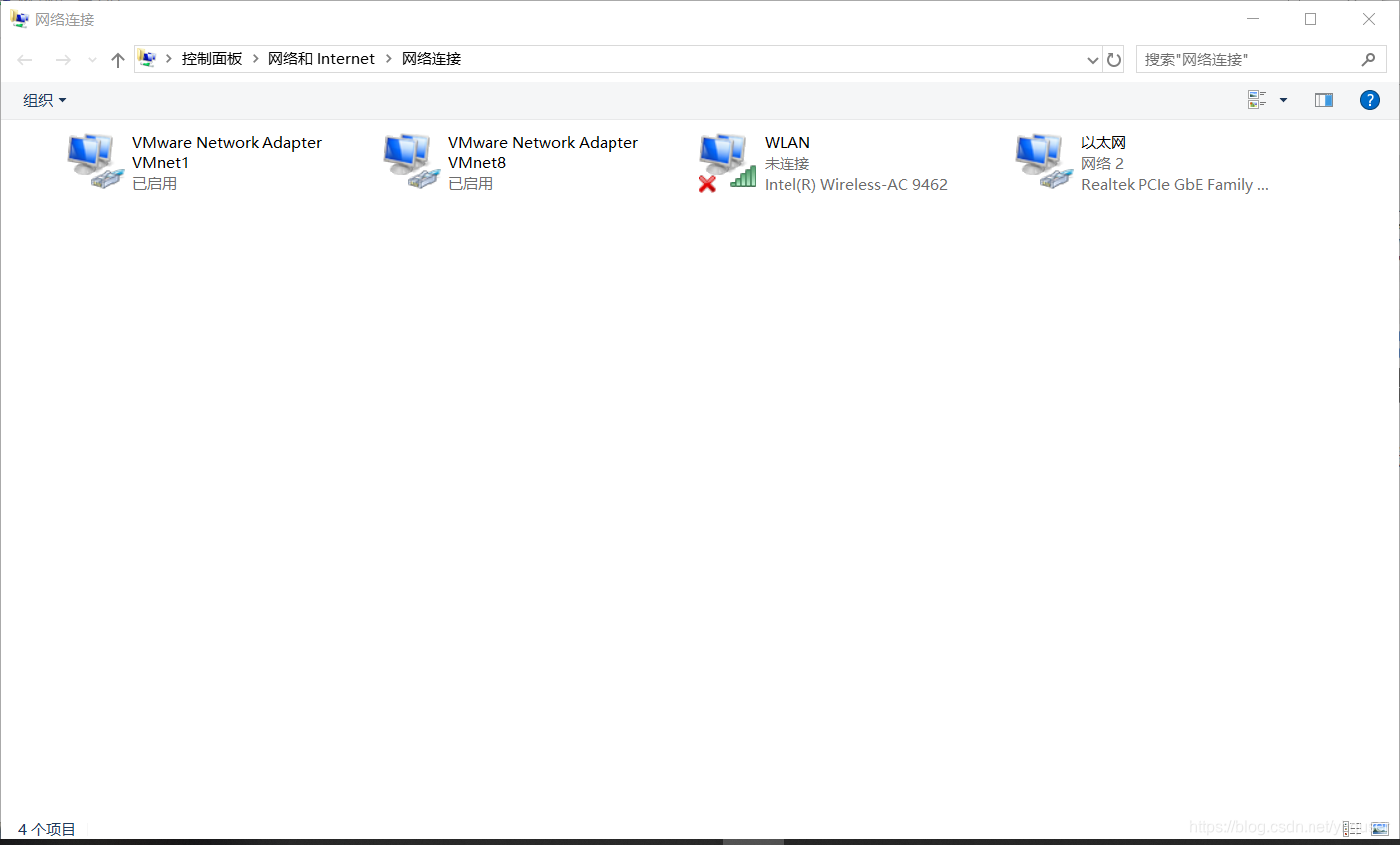Click the 以太网 name text
Viewport: 1400px width, 845px height.
tap(1103, 143)
